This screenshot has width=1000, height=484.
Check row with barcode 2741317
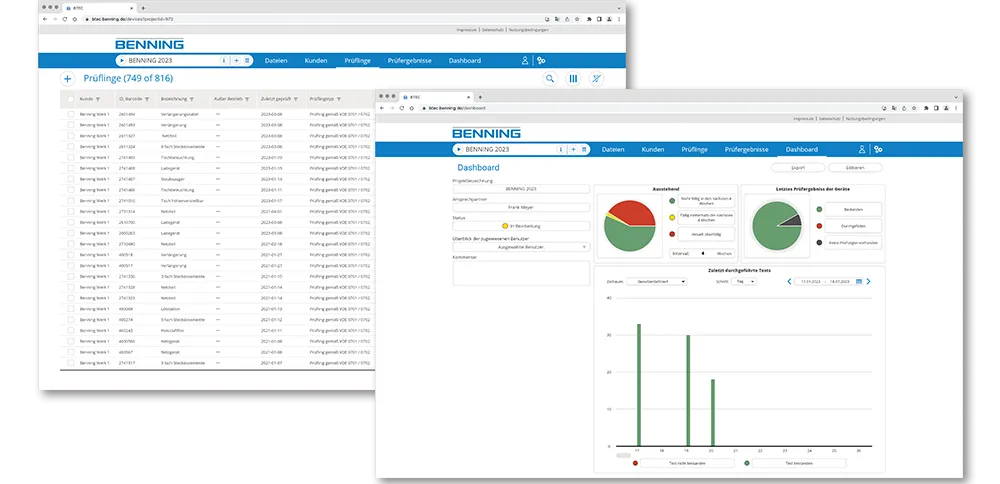(70, 363)
